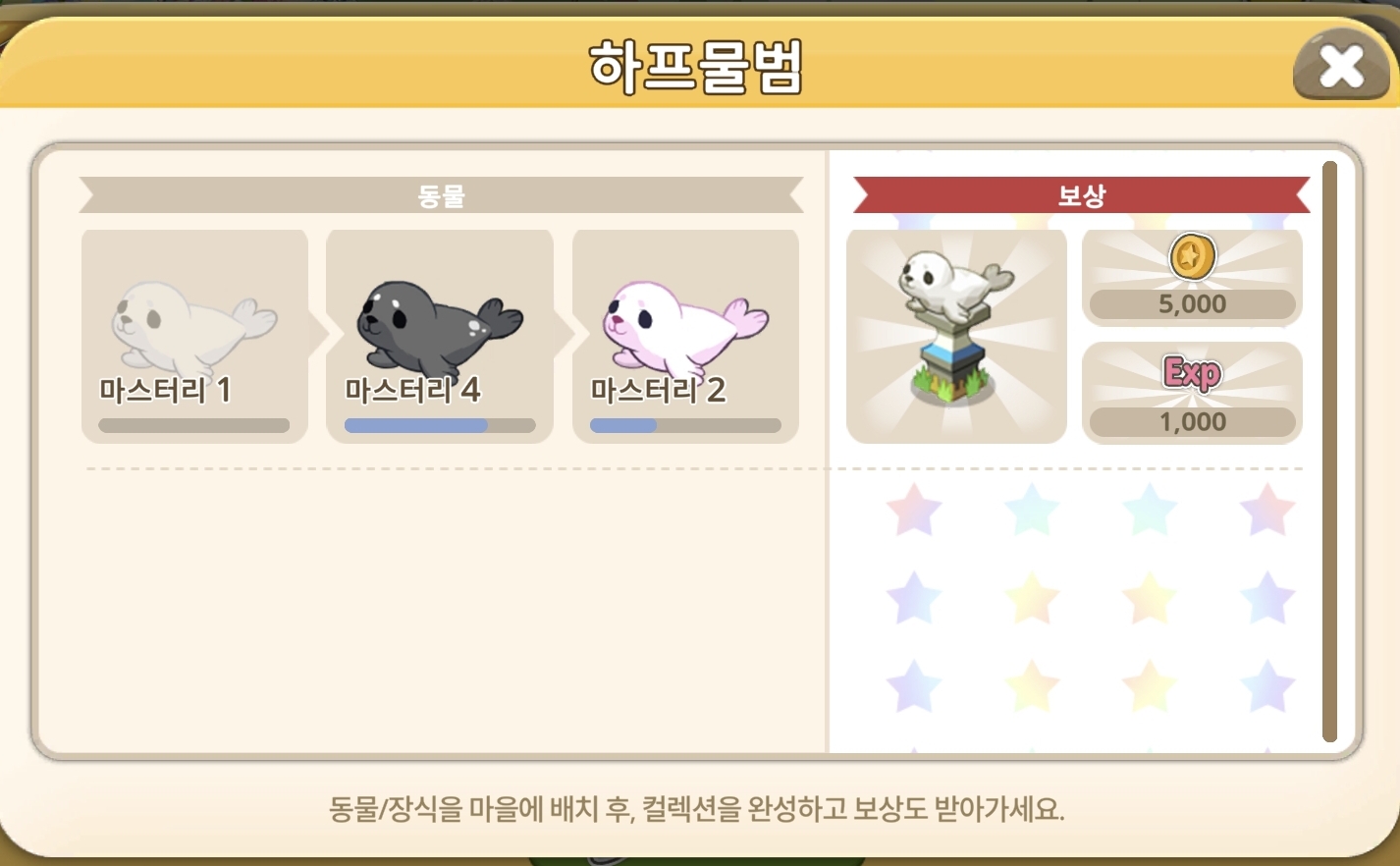Close the 하프물범 collection popup
This screenshot has height=866, width=1400.
(x=1341, y=67)
